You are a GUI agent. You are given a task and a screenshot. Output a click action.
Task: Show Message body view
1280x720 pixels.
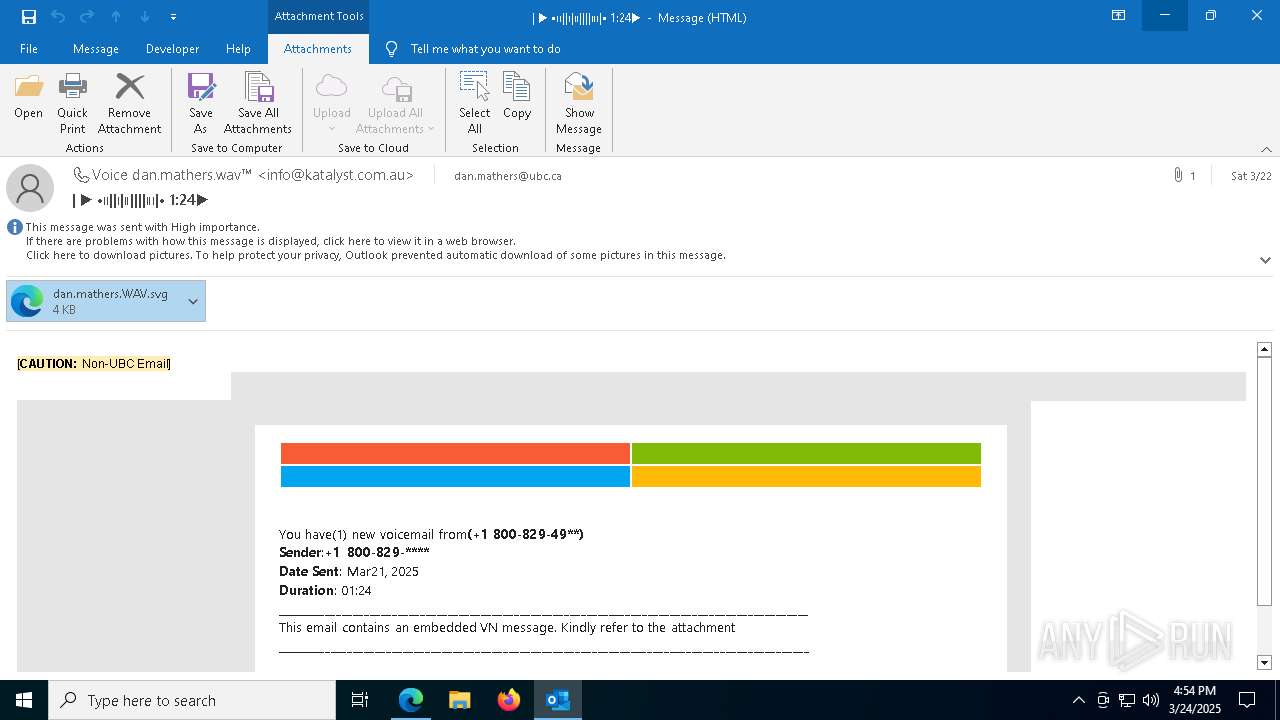click(579, 103)
